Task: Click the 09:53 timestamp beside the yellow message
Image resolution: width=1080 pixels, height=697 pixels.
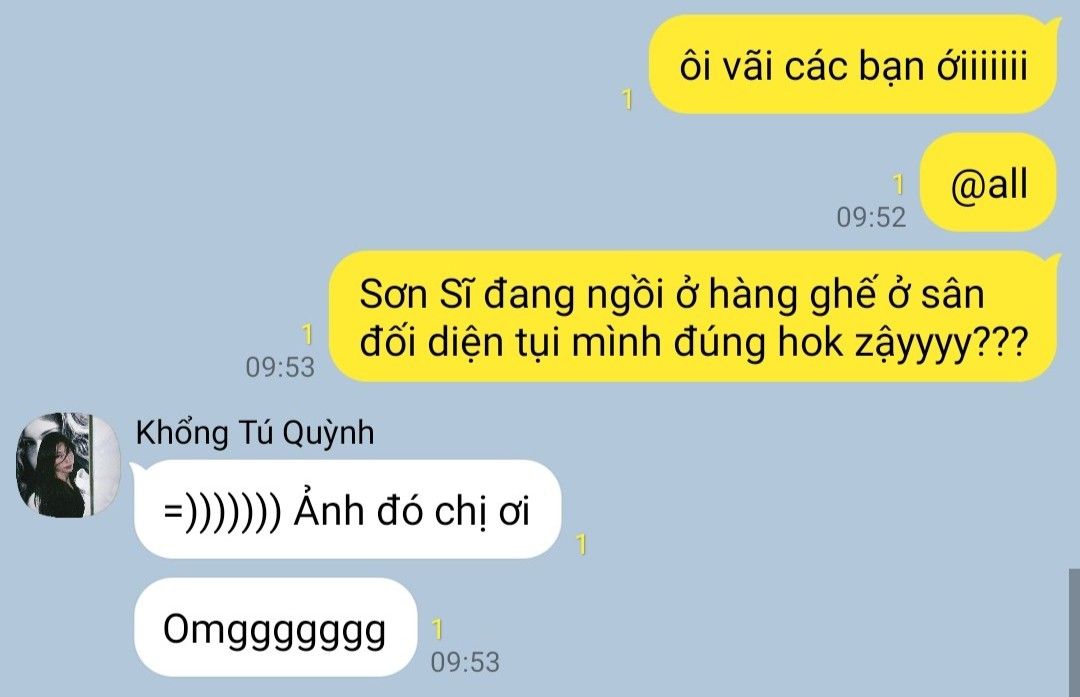Action: (x=280, y=366)
